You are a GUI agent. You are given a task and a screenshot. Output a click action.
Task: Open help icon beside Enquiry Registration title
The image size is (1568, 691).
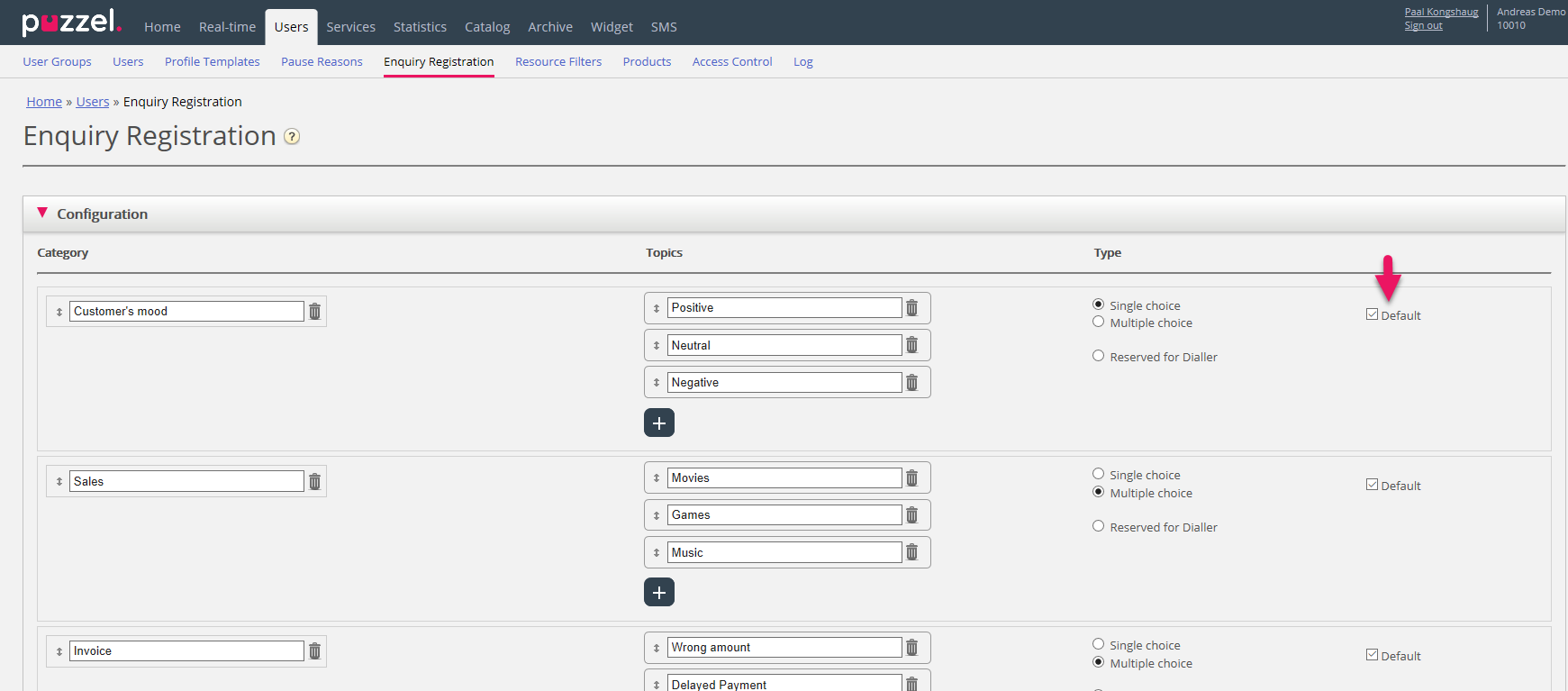click(x=292, y=137)
